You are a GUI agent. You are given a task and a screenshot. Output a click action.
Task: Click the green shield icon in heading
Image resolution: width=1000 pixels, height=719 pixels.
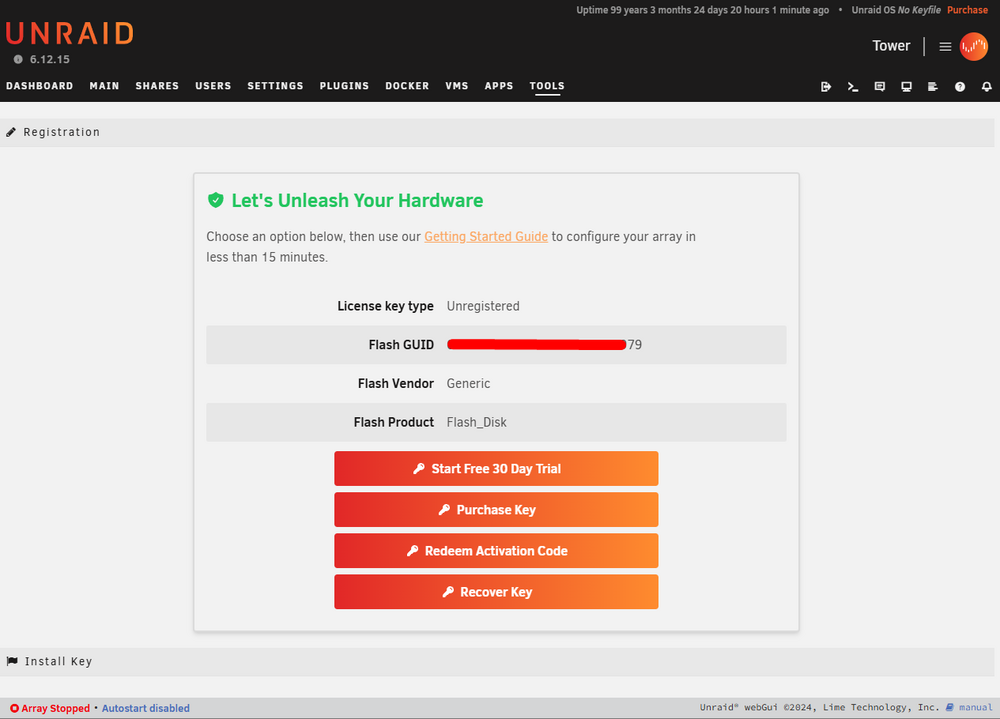216,200
